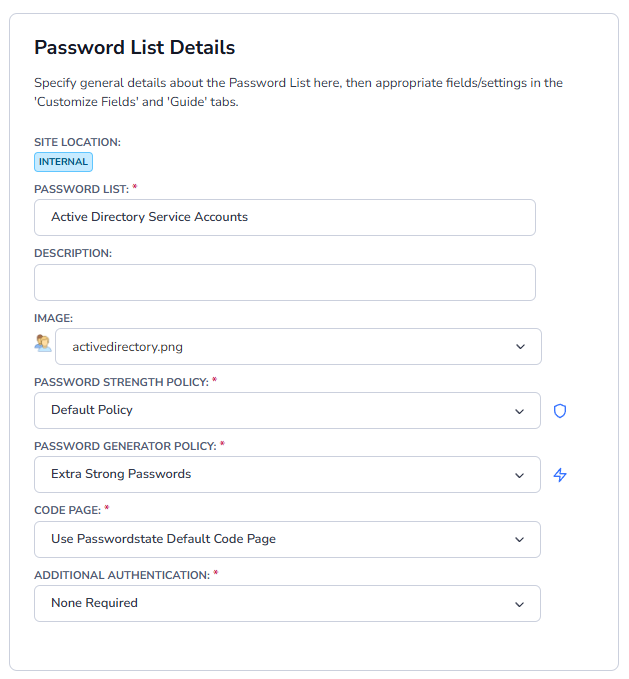Expand the Code Page dropdown
This screenshot has height=679, width=629.
(x=287, y=539)
